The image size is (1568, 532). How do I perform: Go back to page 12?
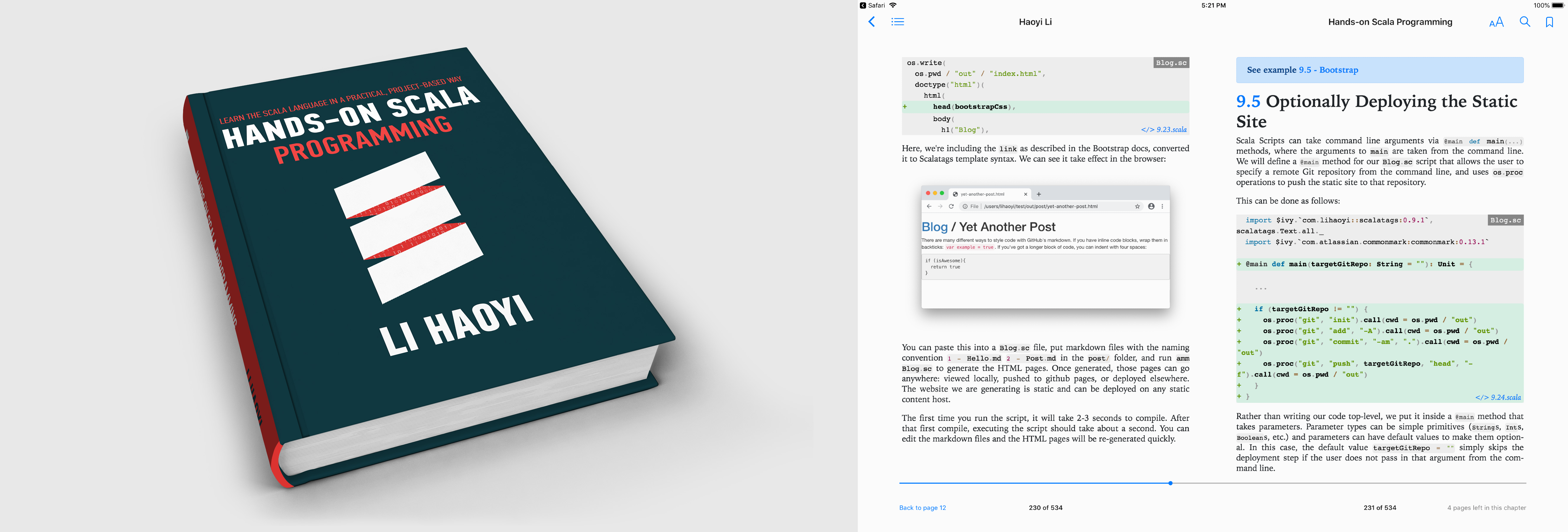[922, 508]
